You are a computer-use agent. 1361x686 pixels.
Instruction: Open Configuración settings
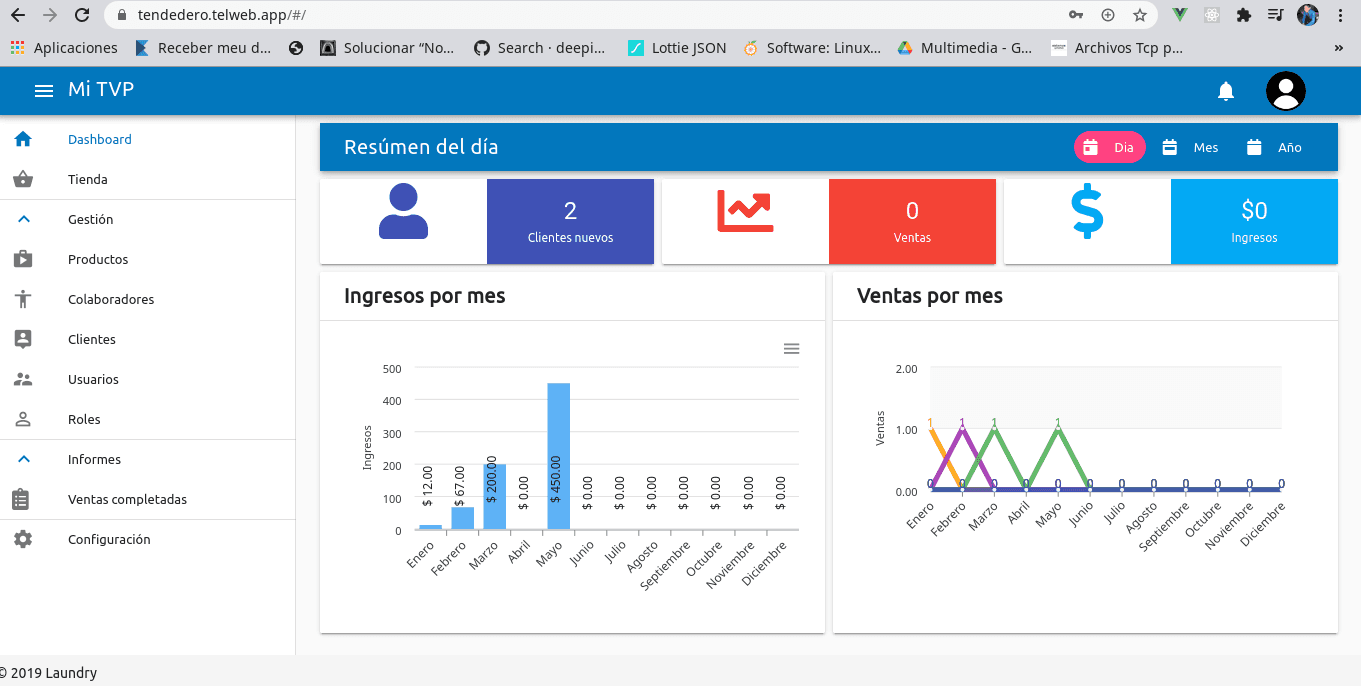148,539
